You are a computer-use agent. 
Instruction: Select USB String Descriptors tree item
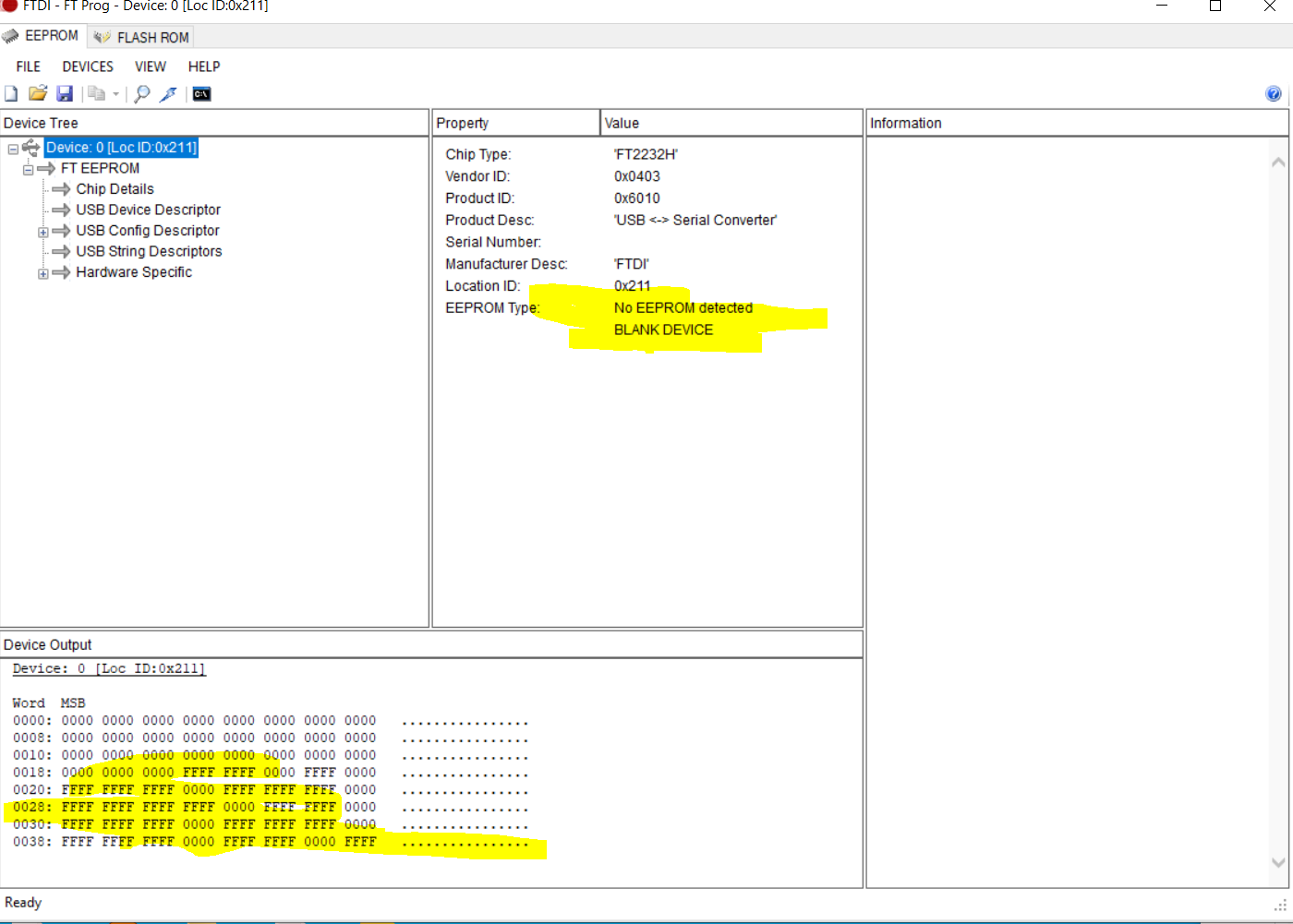tap(149, 252)
